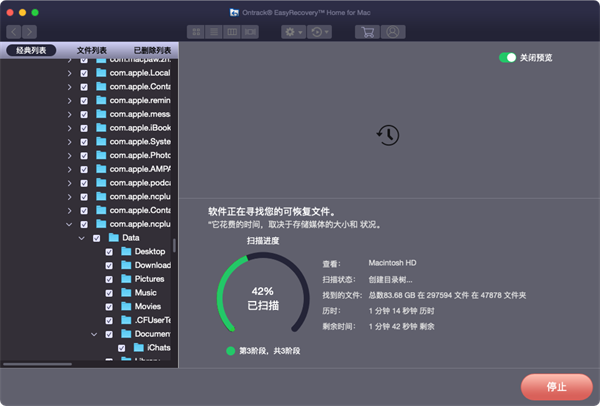Uncheck the Pictures folder checkbox
600x406 pixels.
[109, 279]
